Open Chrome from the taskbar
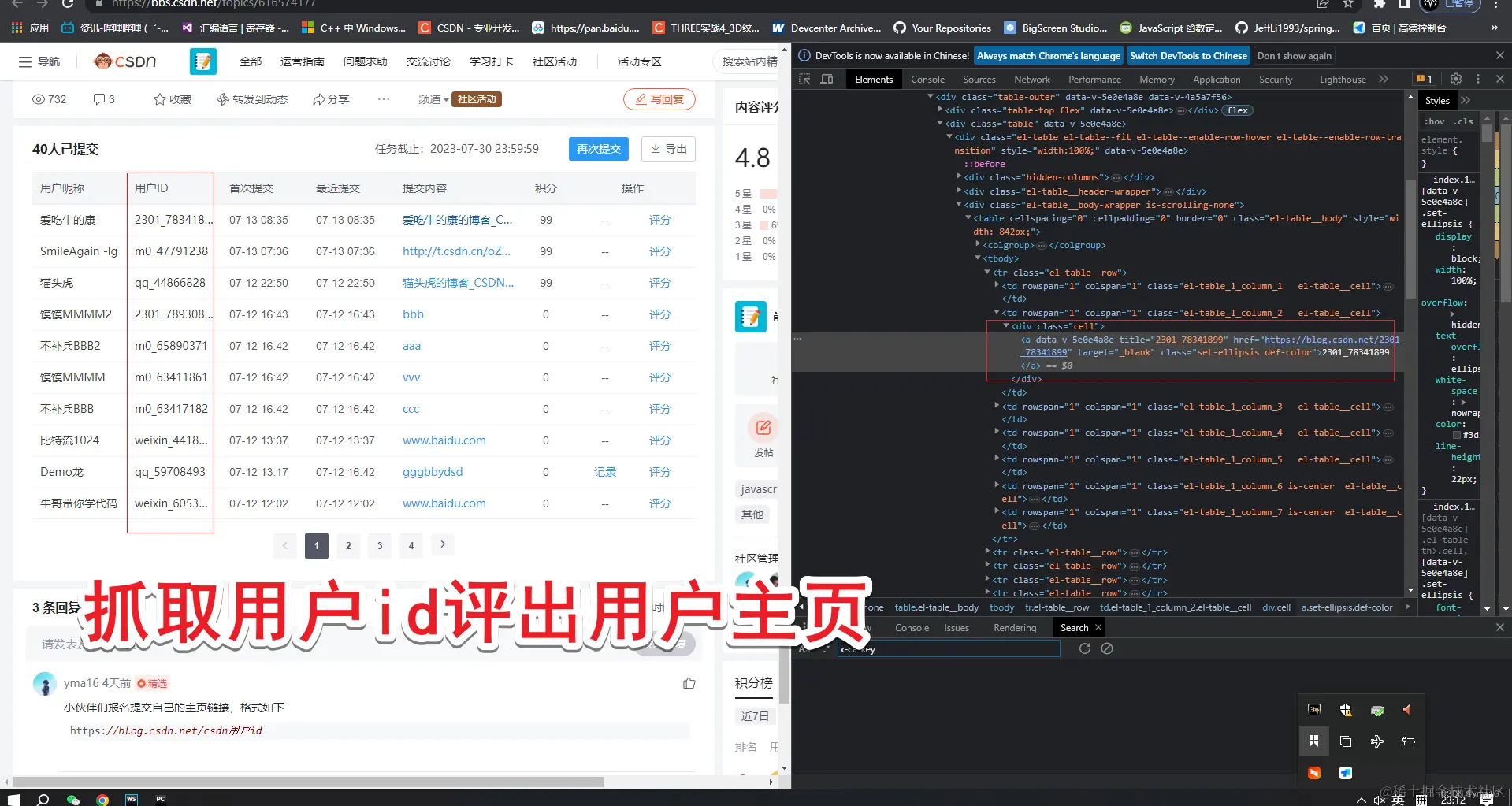Image resolution: width=1512 pixels, height=806 pixels. (x=102, y=799)
